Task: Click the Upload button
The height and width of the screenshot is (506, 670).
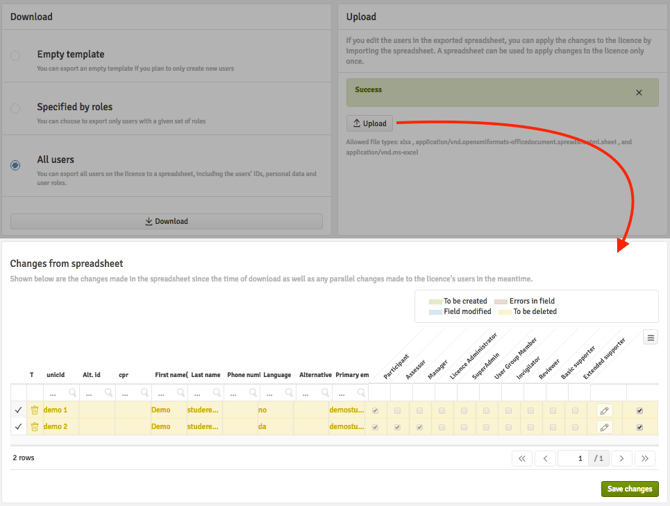Action: [369, 124]
